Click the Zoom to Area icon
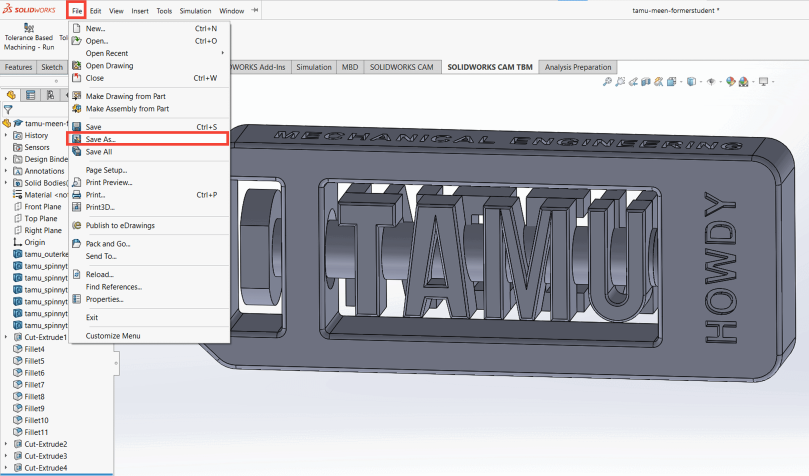 click(x=620, y=81)
